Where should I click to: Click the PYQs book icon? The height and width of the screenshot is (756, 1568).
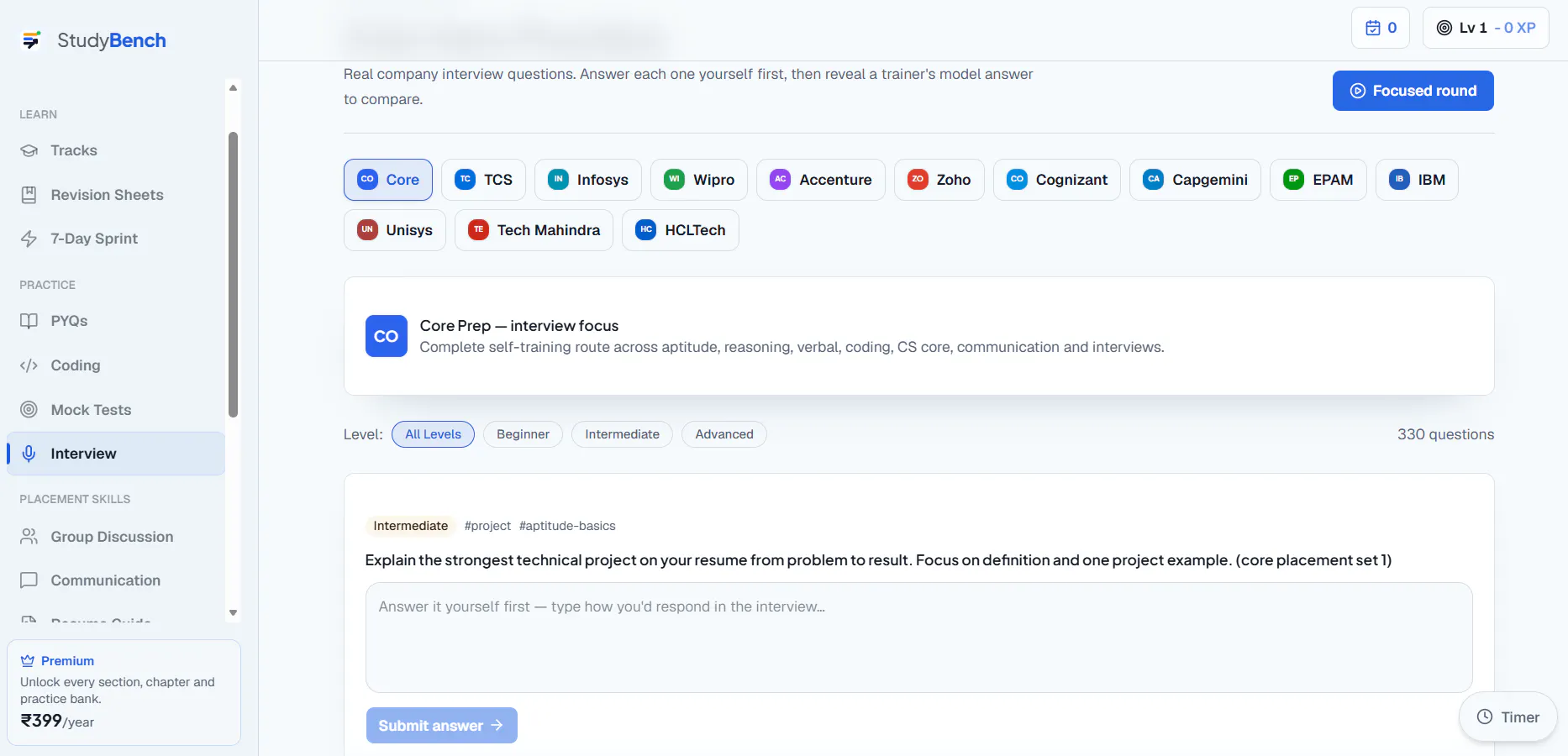(29, 321)
